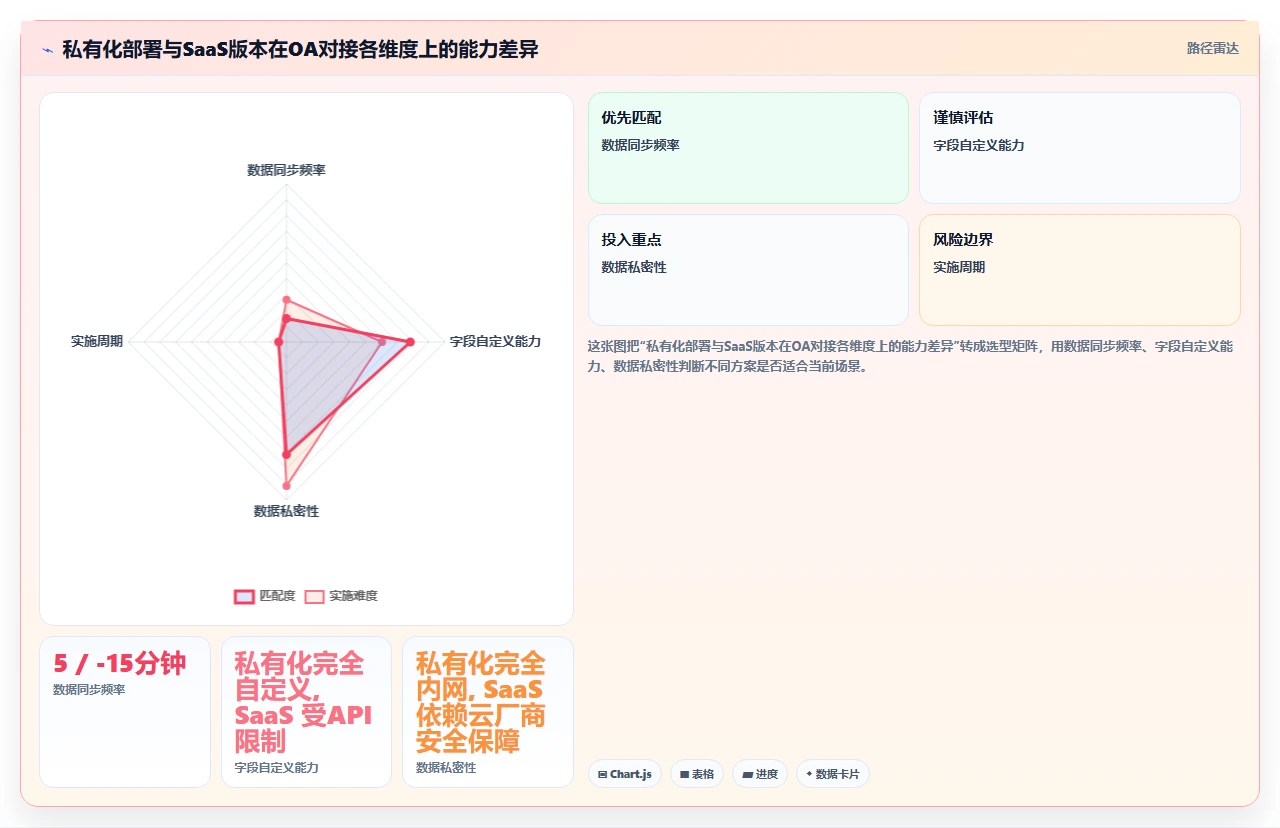
Task: Click the lightning icon beside the title
Action: (x=48, y=49)
